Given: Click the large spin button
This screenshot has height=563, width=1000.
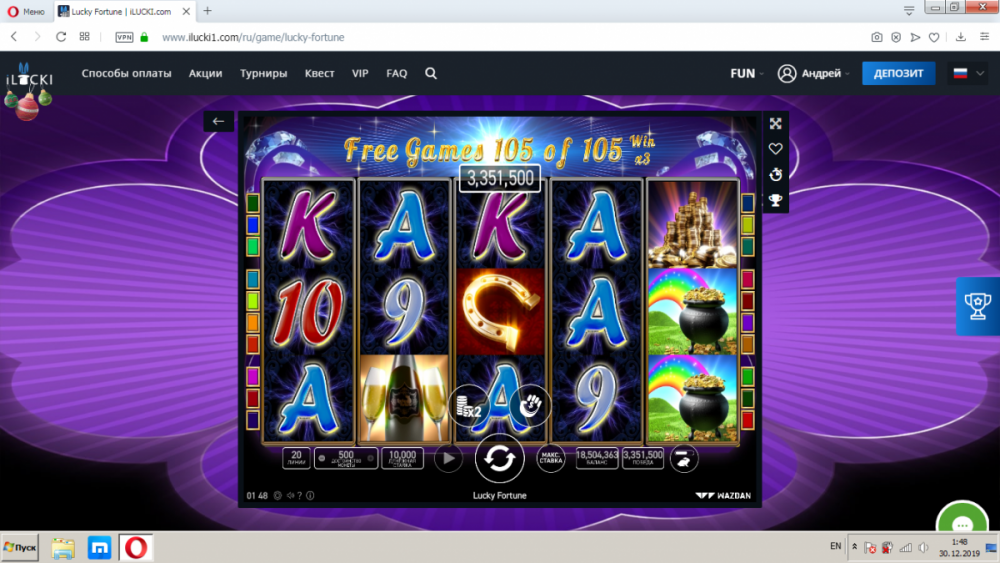Looking at the screenshot, I should point(499,458).
